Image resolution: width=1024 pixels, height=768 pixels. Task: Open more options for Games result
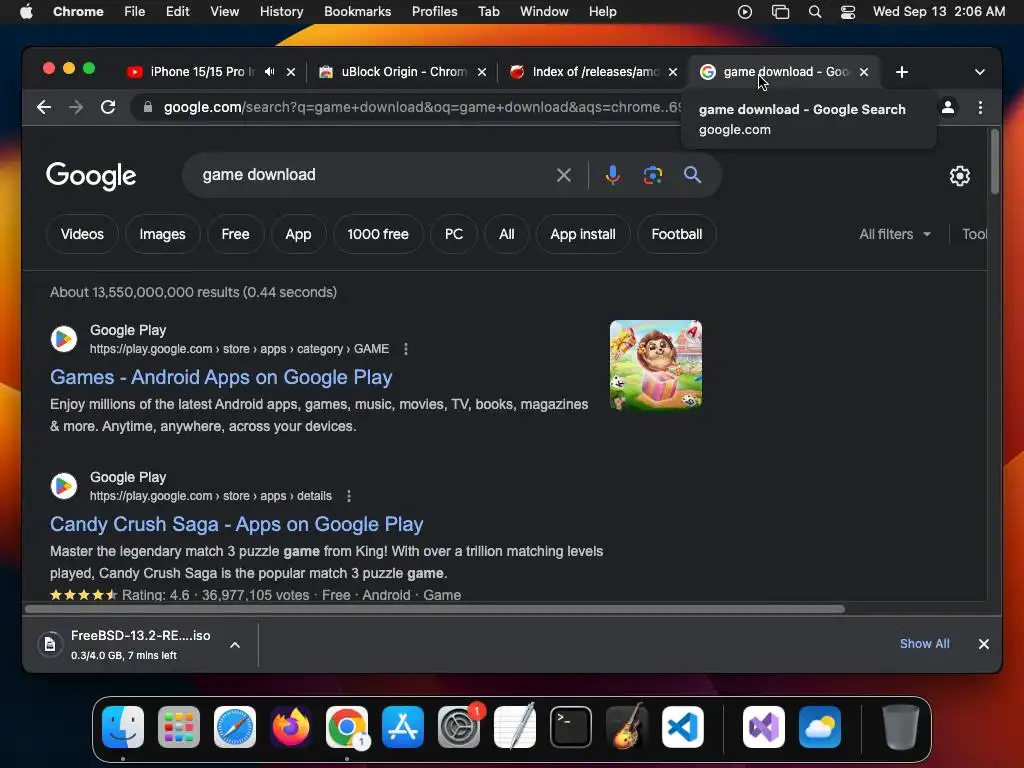coord(406,349)
